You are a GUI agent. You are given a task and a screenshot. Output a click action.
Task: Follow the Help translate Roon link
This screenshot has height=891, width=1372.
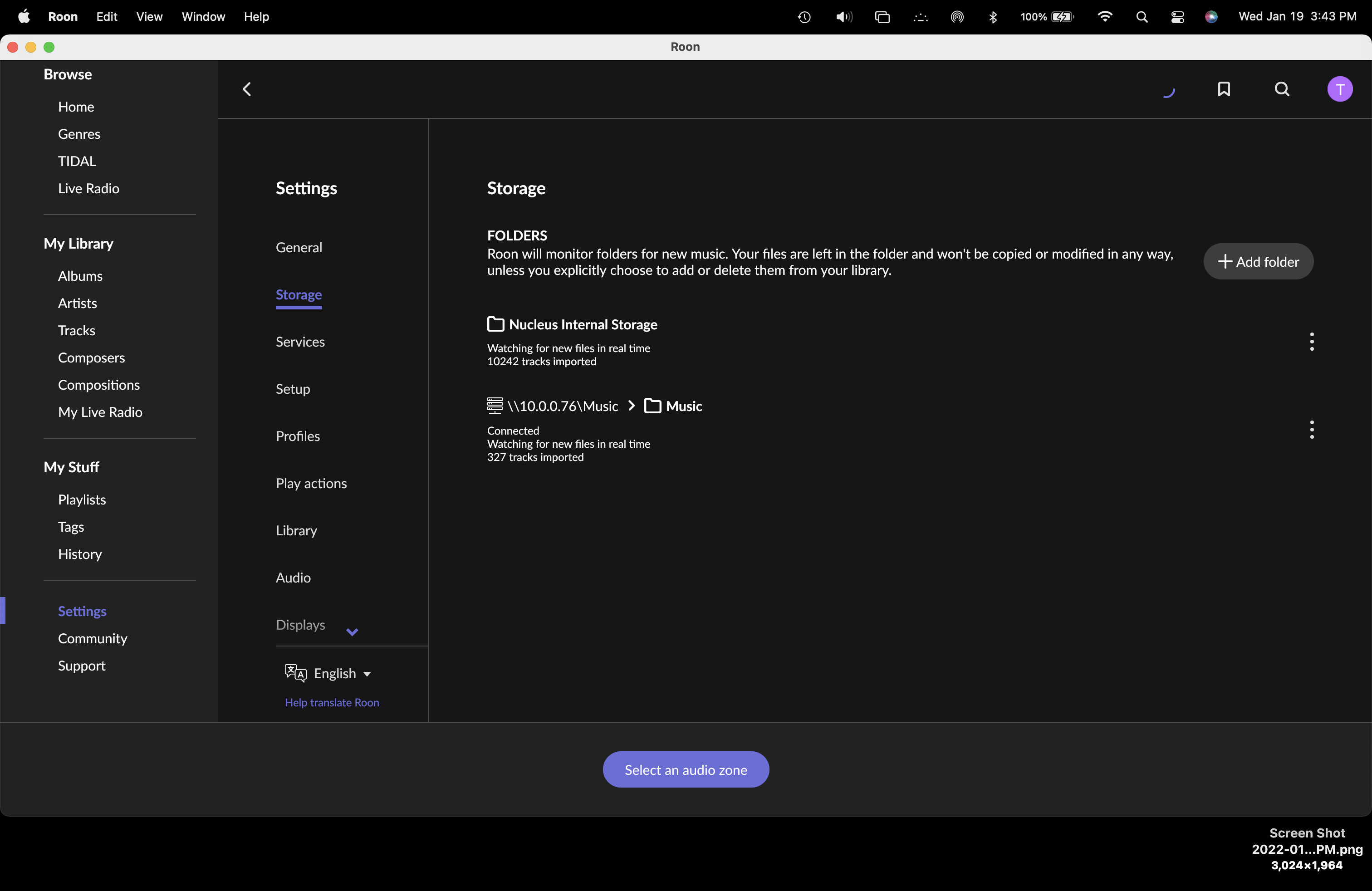332,703
